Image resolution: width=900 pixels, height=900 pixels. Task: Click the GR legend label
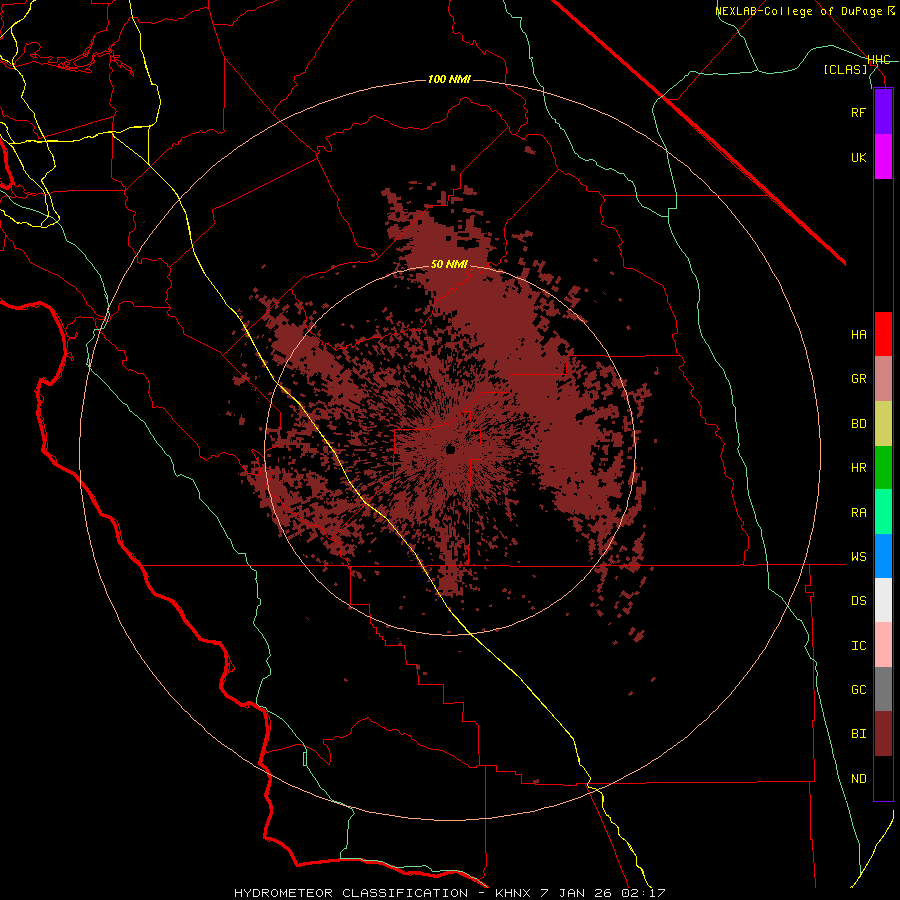click(x=858, y=379)
